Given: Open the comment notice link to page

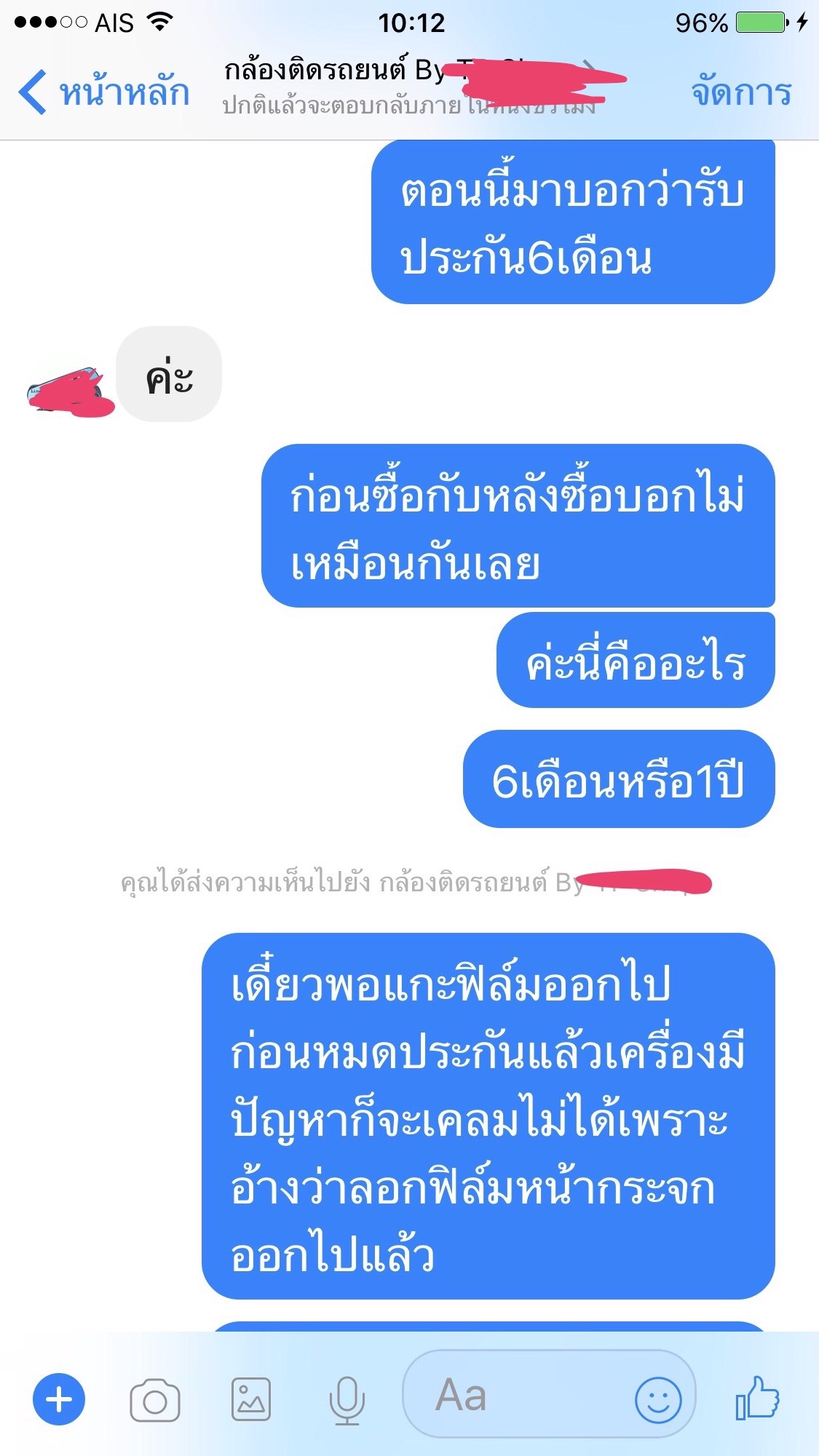Looking at the screenshot, I should click(x=415, y=883).
